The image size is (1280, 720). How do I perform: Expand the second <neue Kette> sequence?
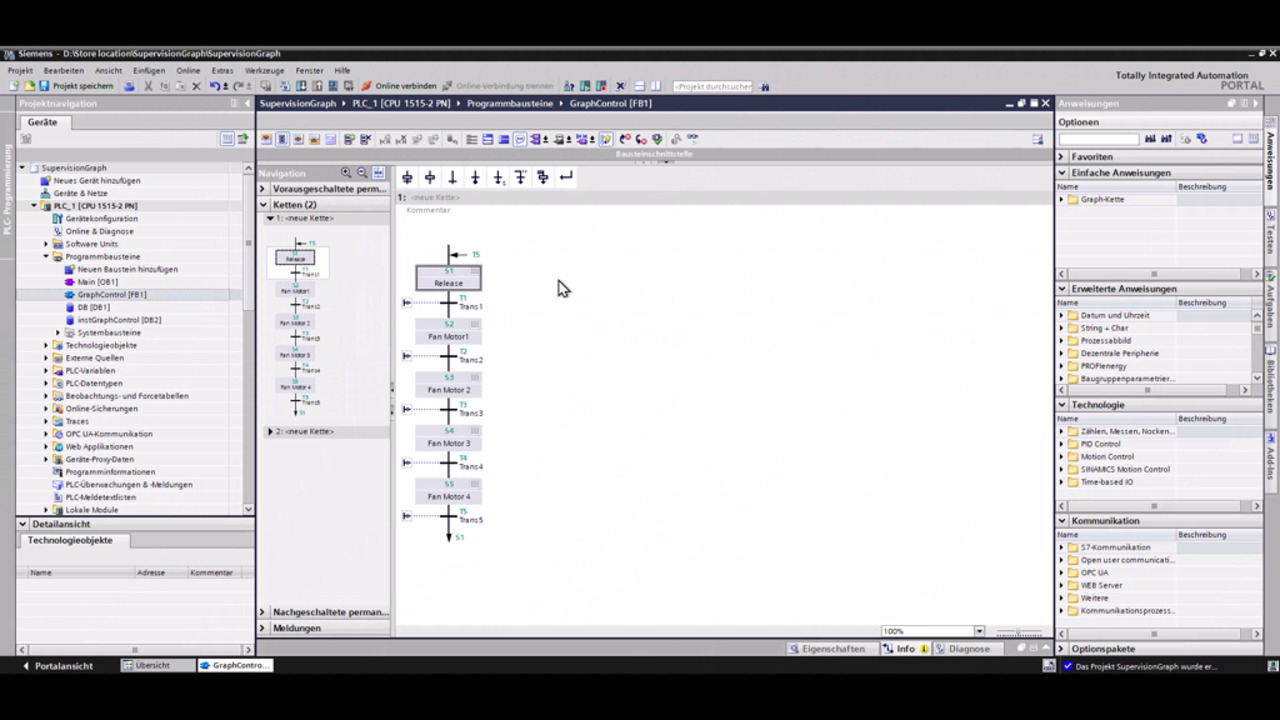[x=269, y=431]
